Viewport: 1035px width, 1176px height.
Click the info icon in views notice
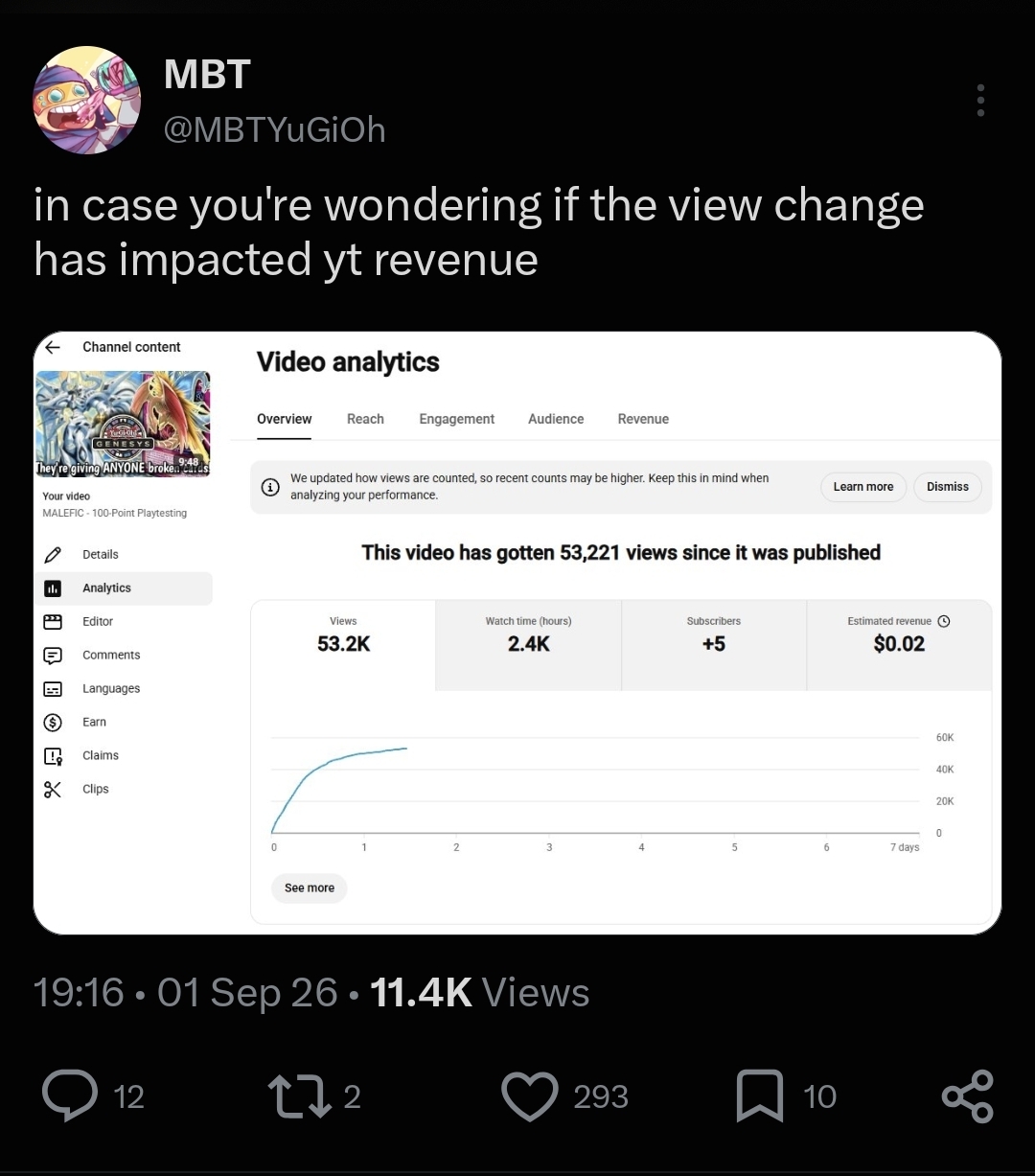coord(271,487)
